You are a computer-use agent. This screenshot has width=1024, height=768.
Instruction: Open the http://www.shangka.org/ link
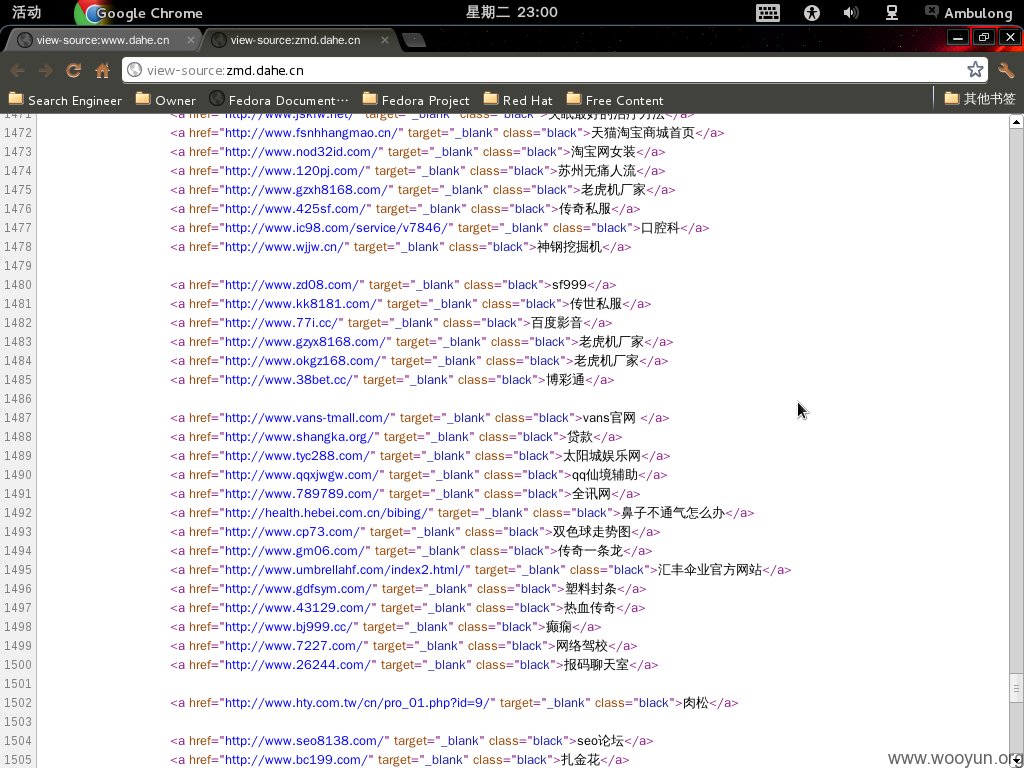300,436
